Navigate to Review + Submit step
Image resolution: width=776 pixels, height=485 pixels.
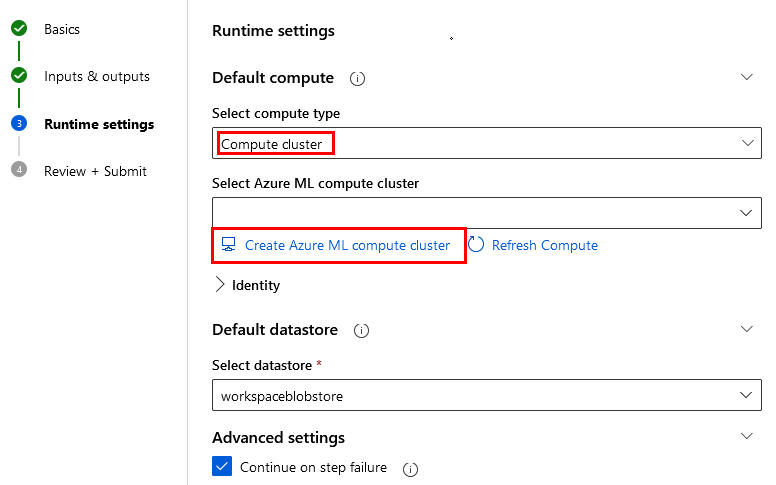(95, 171)
